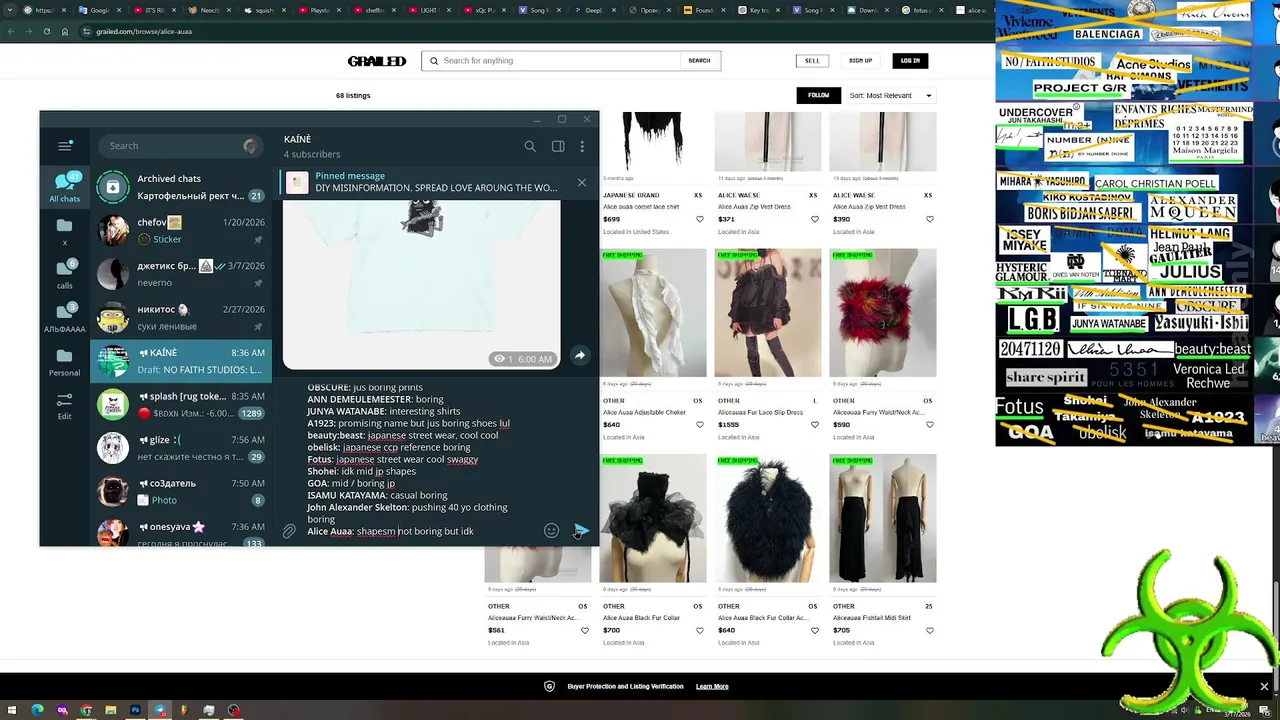Open the KAÏNÈ channel three-dot menu
Viewport: 1280px width, 720px height.
point(582,146)
